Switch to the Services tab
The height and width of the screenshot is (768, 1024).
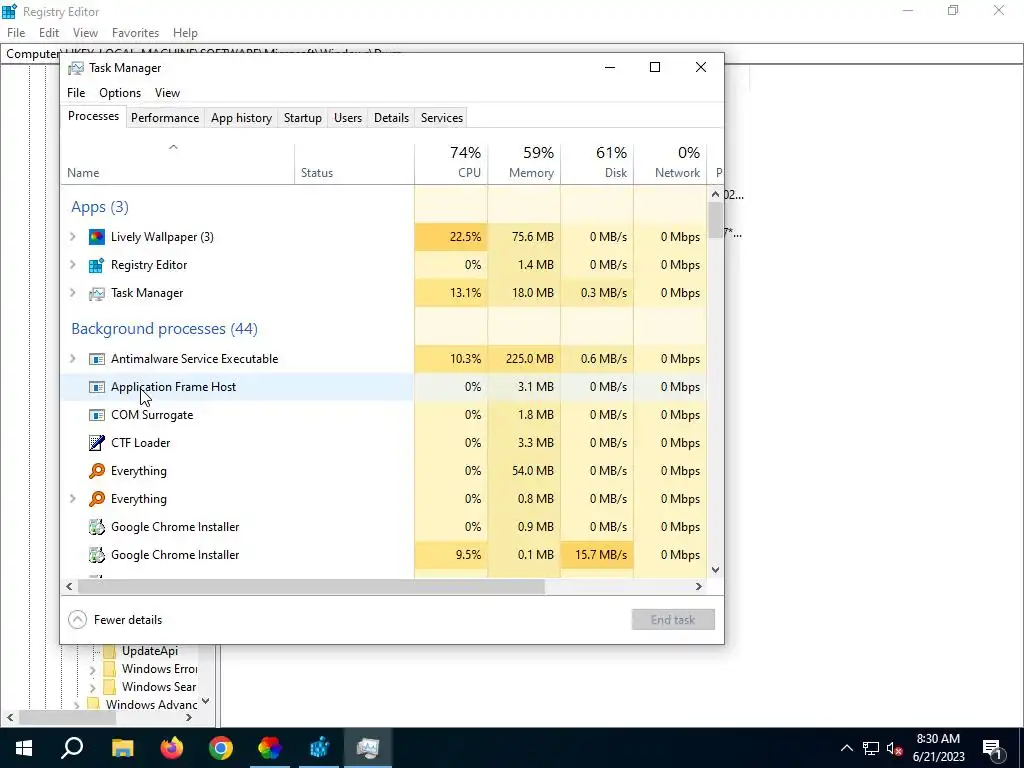441,118
